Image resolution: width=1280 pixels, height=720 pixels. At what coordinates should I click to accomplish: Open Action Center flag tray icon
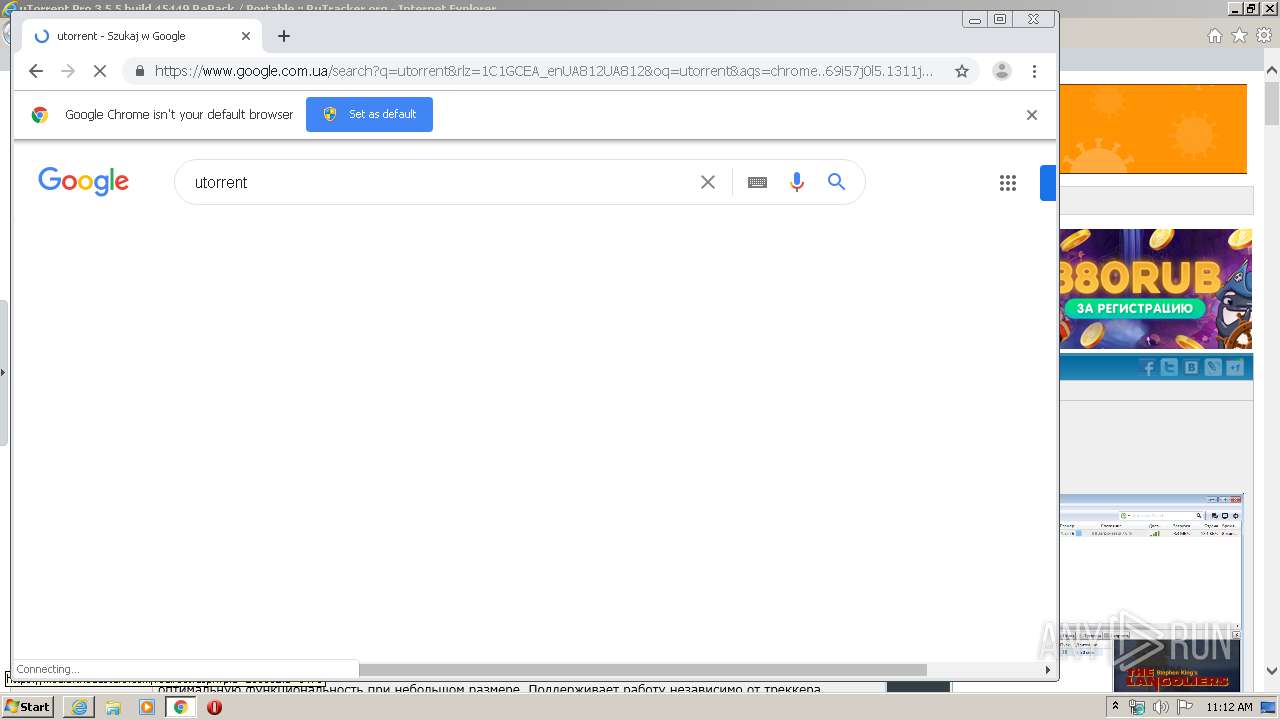[1184, 707]
